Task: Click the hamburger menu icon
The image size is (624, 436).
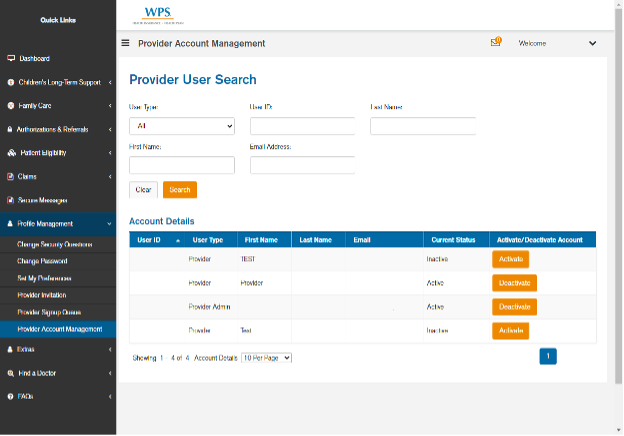Action: click(125, 43)
